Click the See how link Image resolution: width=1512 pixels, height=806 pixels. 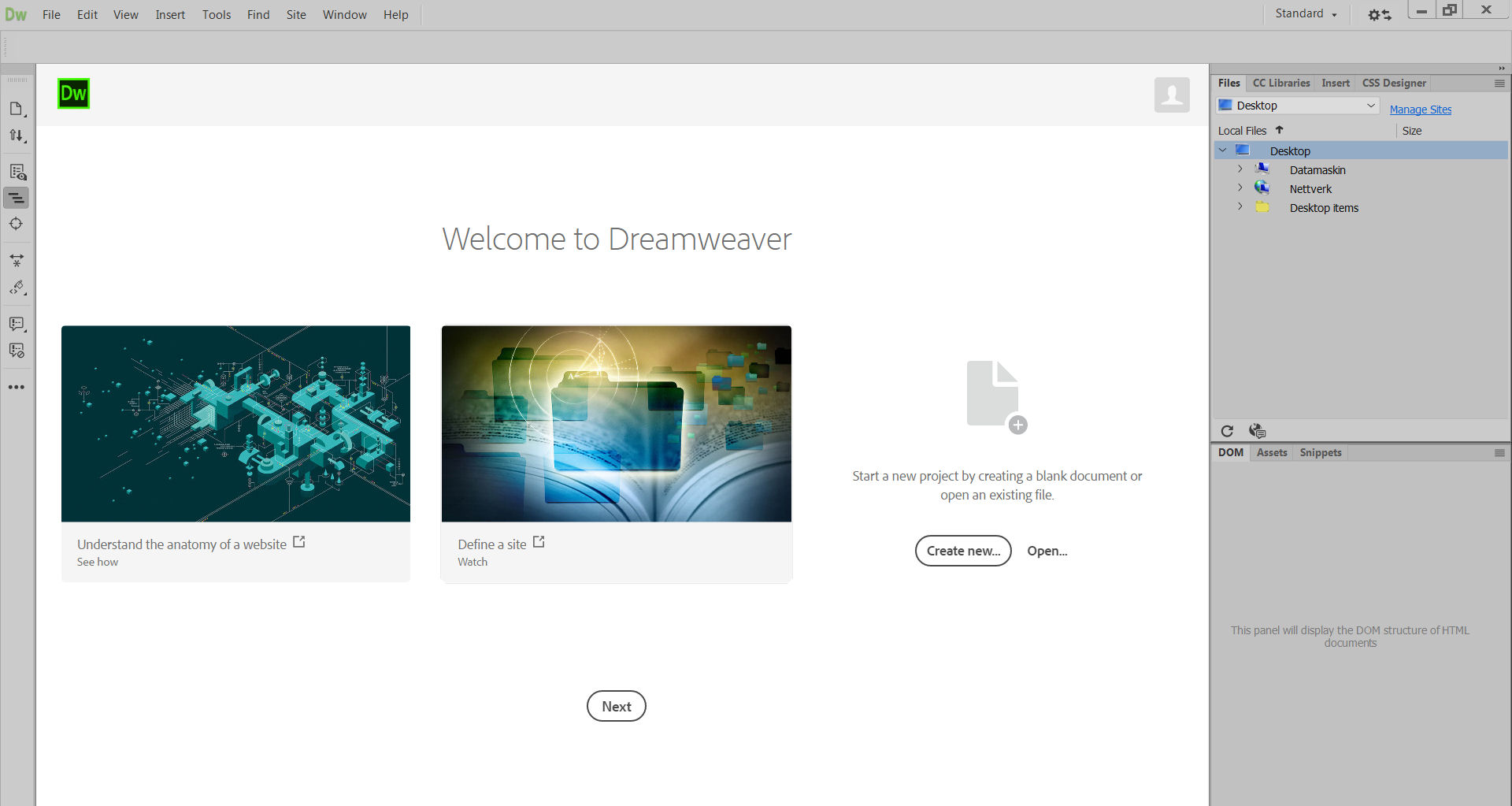(x=98, y=562)
